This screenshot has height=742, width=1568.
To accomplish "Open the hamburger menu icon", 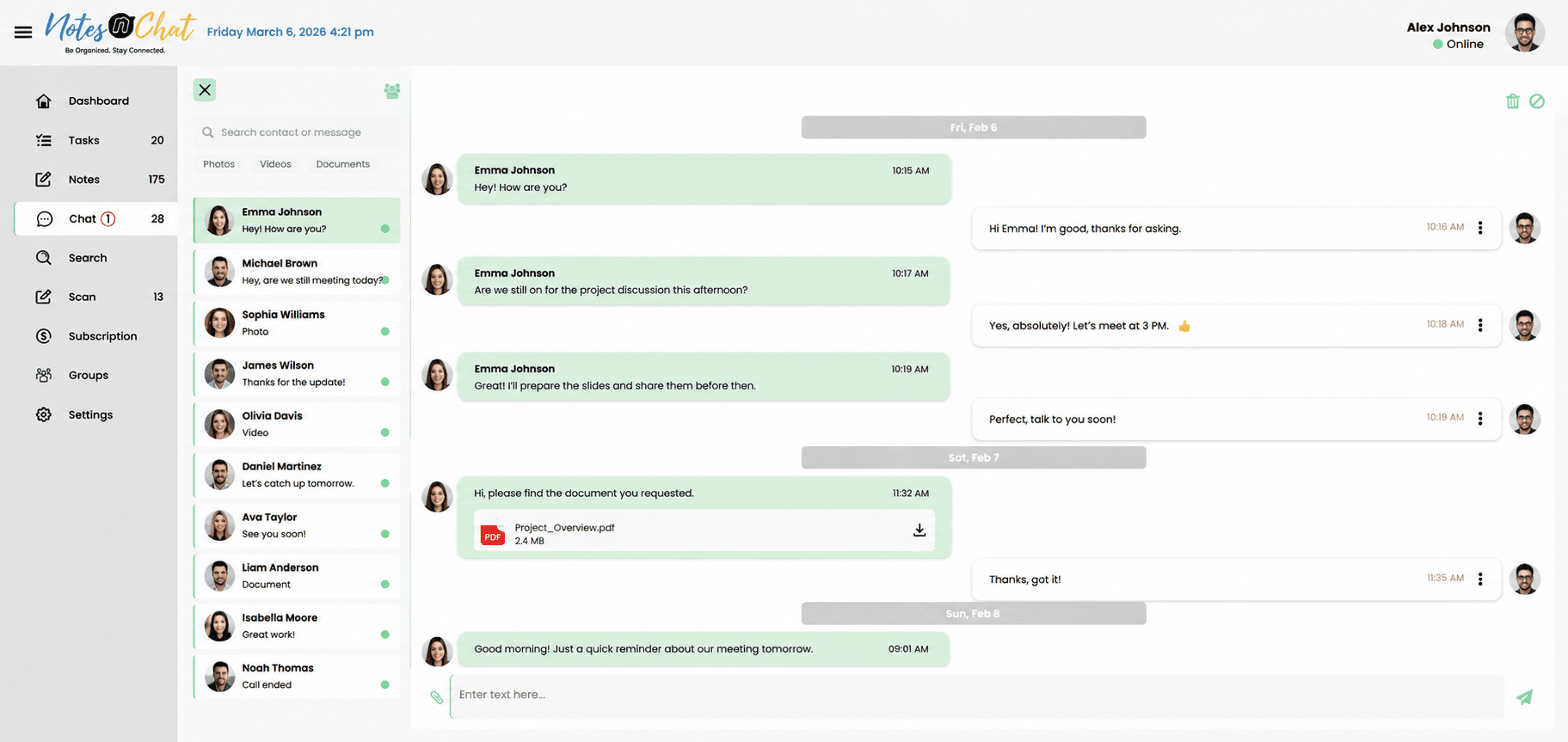I will click(x=23, y=32).
